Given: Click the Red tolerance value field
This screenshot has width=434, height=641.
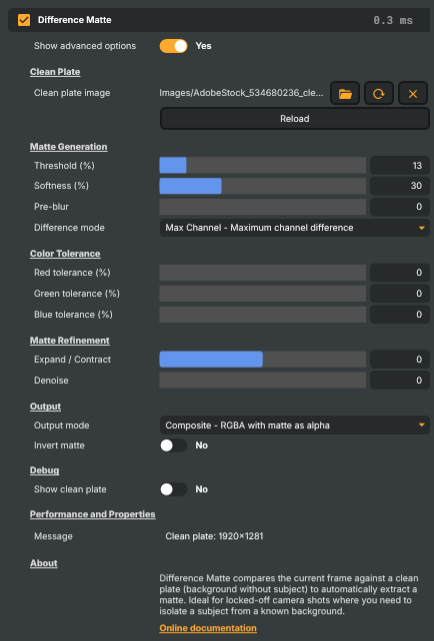Looking at the screenshot, I should click(400, 273).
